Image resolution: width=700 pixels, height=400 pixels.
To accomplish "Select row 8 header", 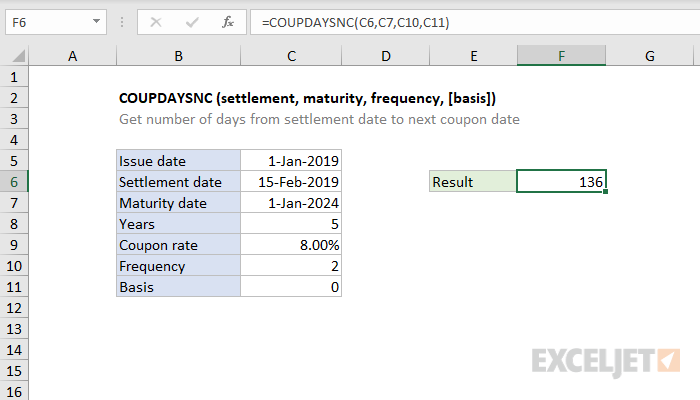I will [x=14, y=224].
